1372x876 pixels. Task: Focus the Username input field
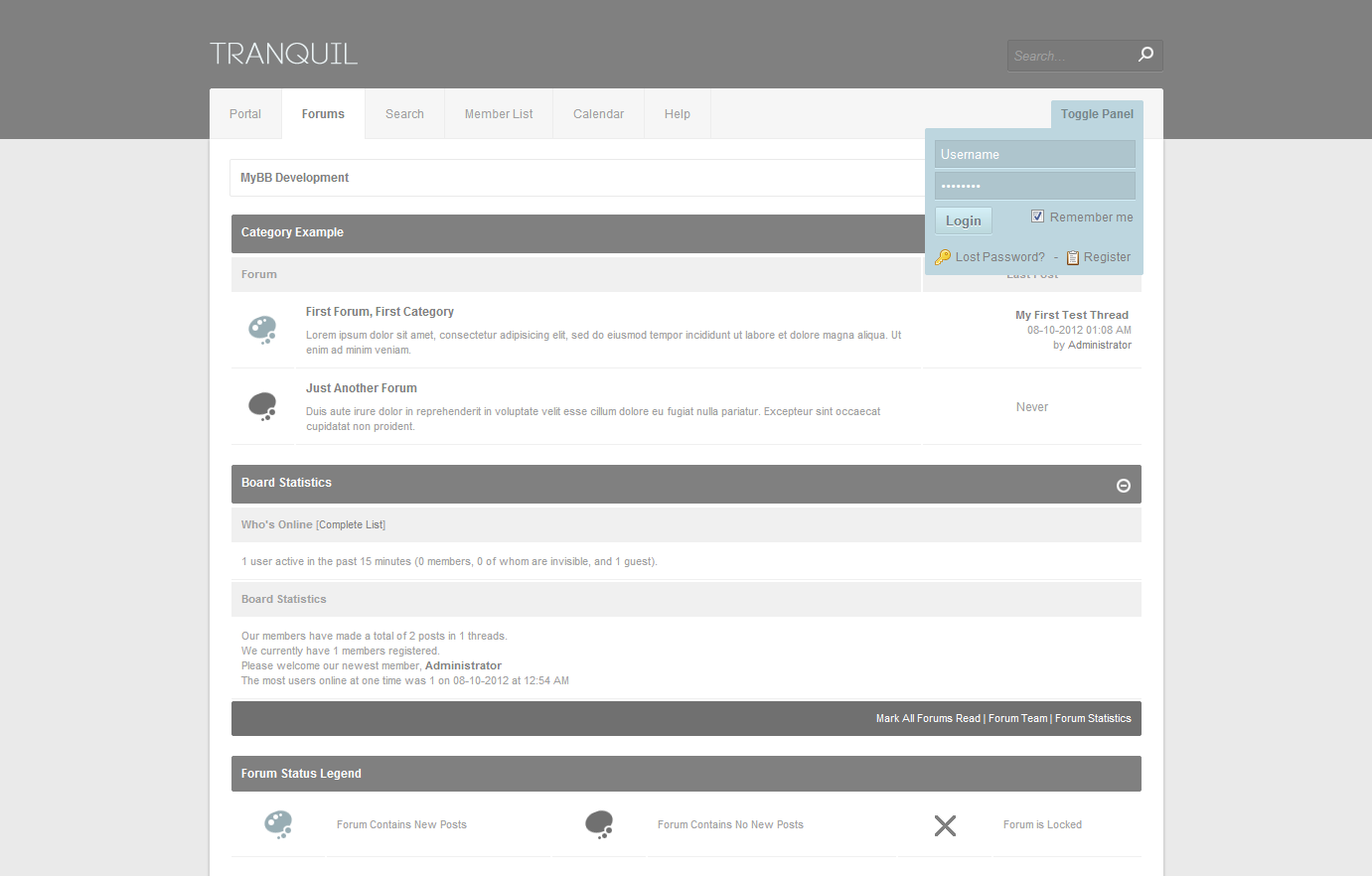(x=1034, y=154)
